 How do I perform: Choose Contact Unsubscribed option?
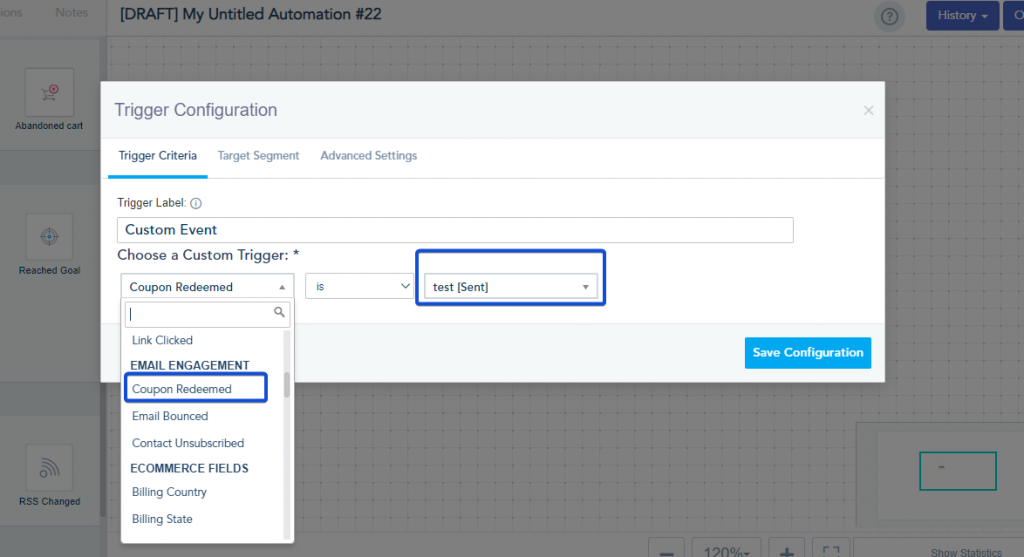pos(188,443)
